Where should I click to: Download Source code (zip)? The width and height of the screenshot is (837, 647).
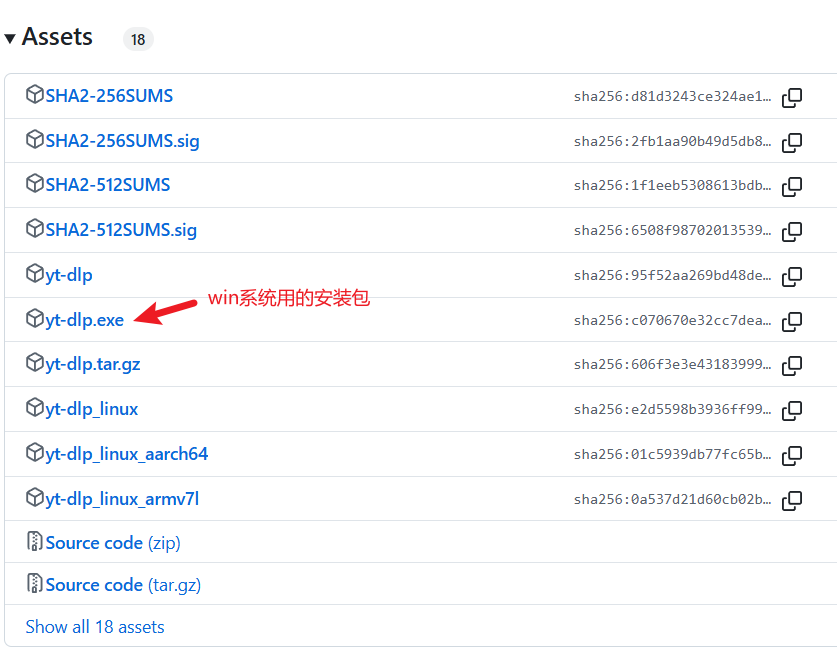(113, 543)
